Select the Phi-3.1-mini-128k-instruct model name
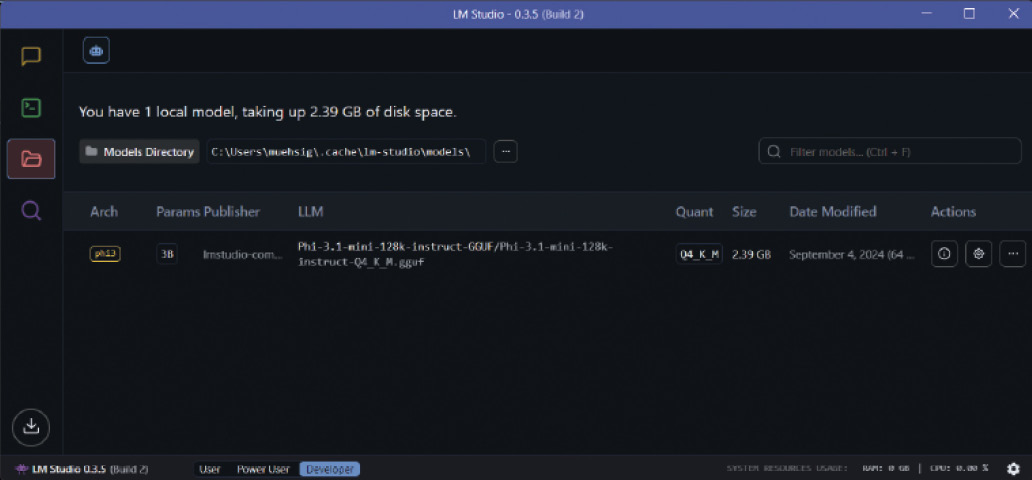The width and height of the screenshot is (1032, 480). (455, 253)
